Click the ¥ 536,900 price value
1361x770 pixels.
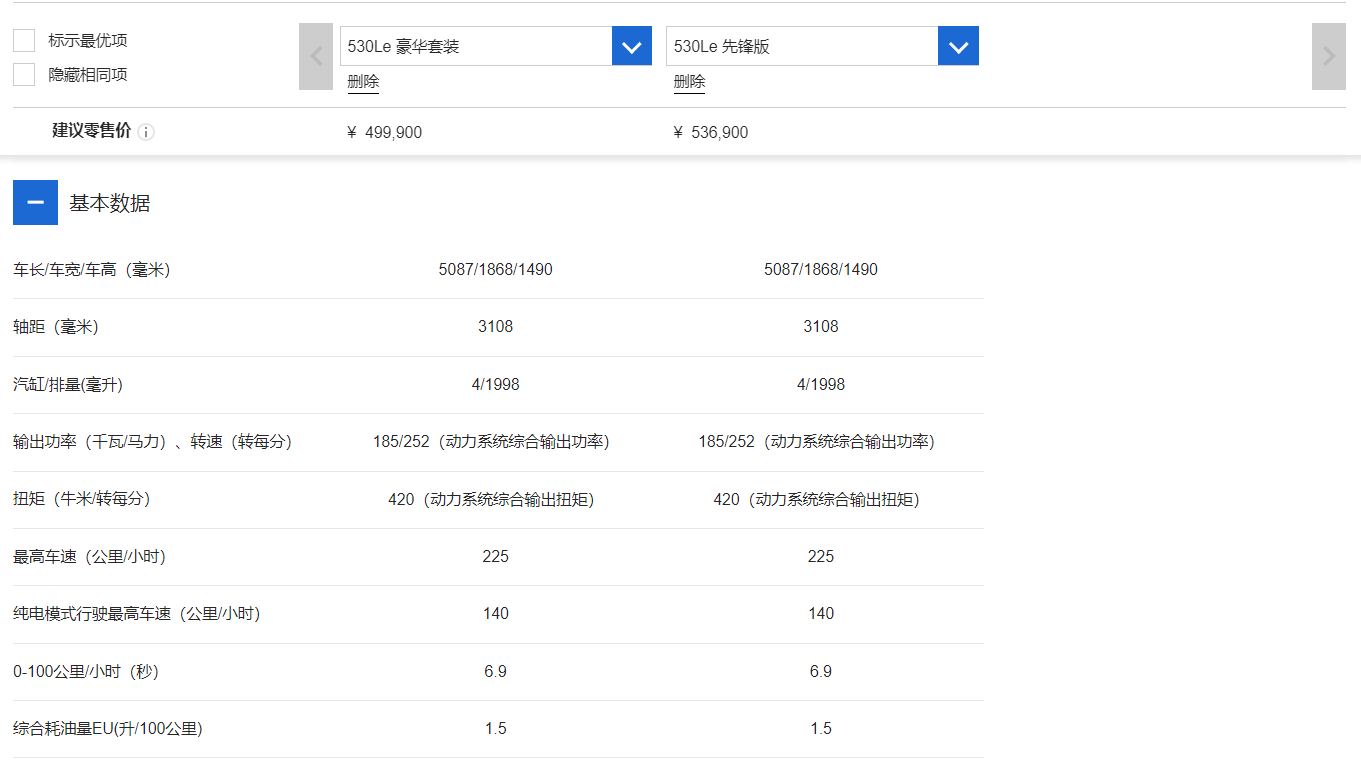[x=710, y=132]
